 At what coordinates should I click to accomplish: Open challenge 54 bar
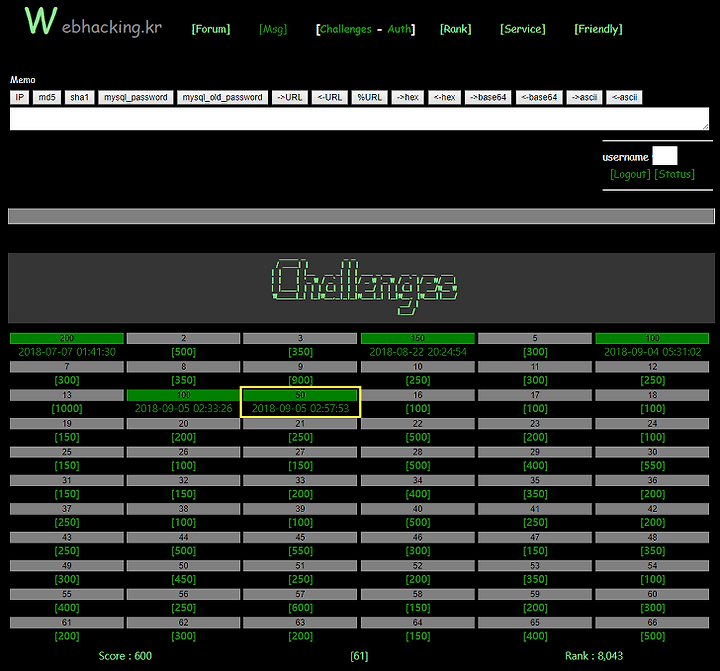652,566
